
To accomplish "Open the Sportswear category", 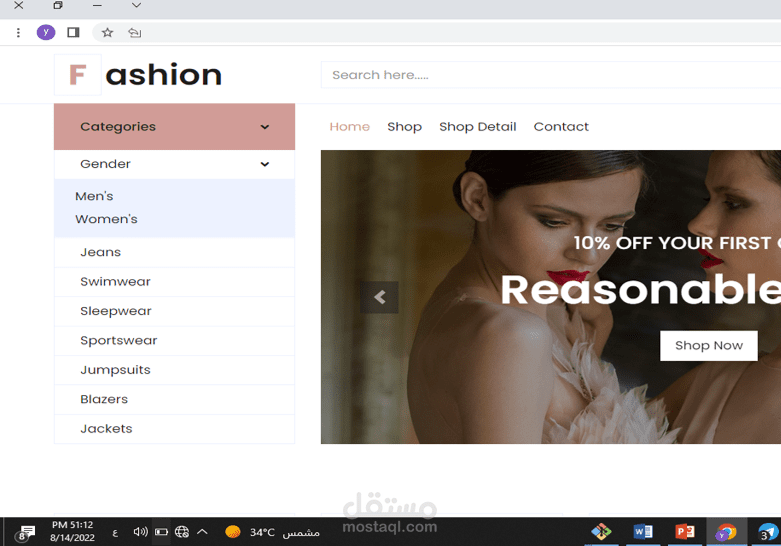I will 174,340.
